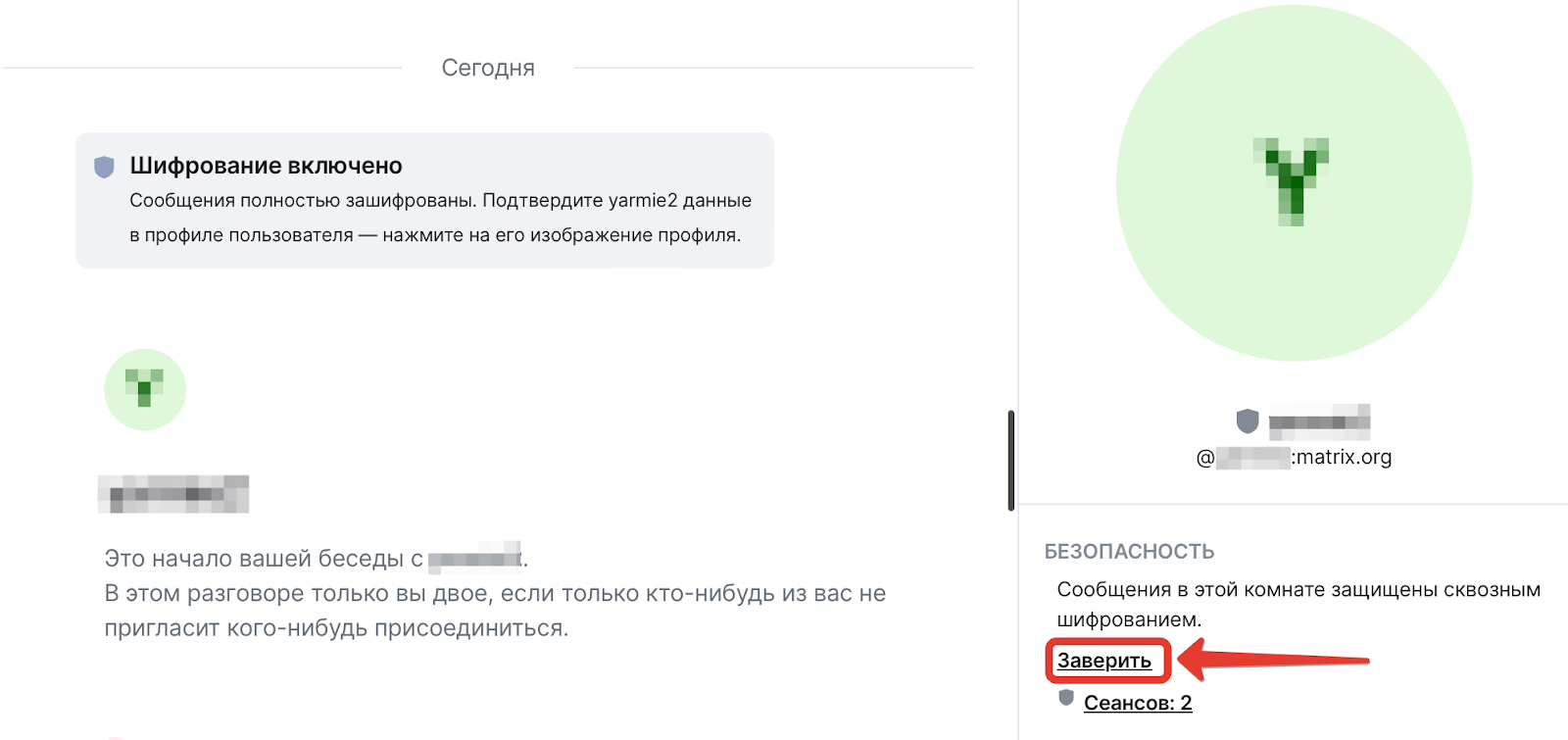Click the shield icon in the encryption banner
Image resolution: width=1568 pixels, height=740 pixels.
[104, 167]
